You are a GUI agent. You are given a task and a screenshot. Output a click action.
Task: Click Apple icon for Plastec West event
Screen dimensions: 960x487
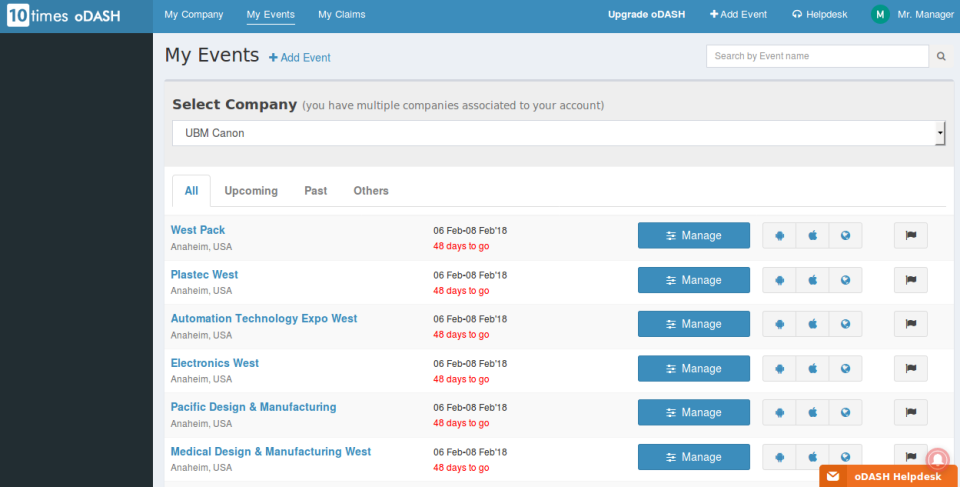tap(812, 280)
